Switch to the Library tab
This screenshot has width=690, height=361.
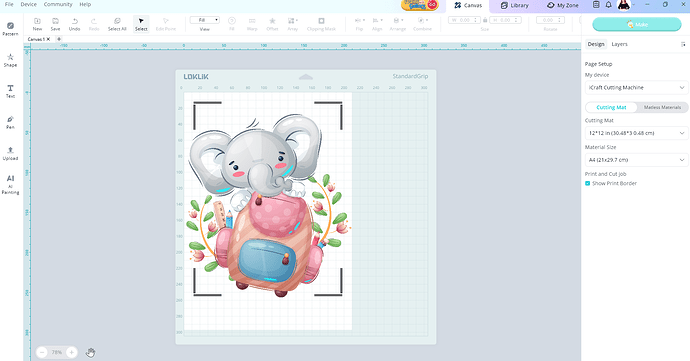515,5
